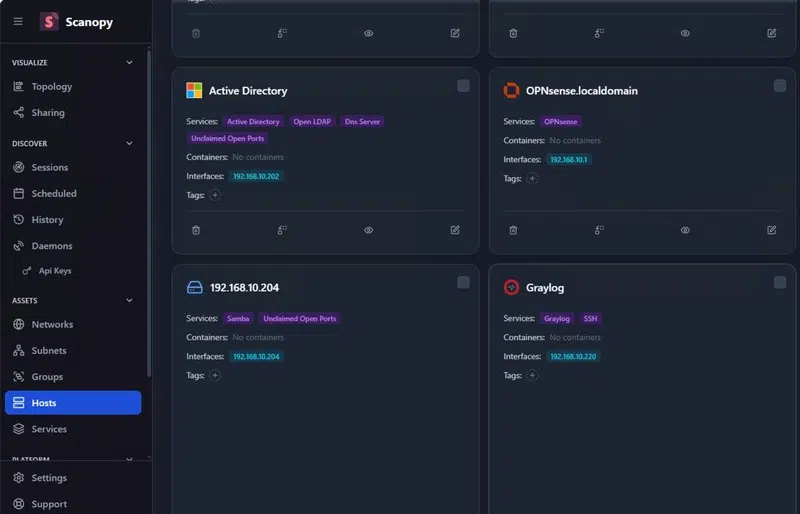800x514 pixels.
Task: Toggle visibility of OPNsense.localdomain host
Action: 685,230
